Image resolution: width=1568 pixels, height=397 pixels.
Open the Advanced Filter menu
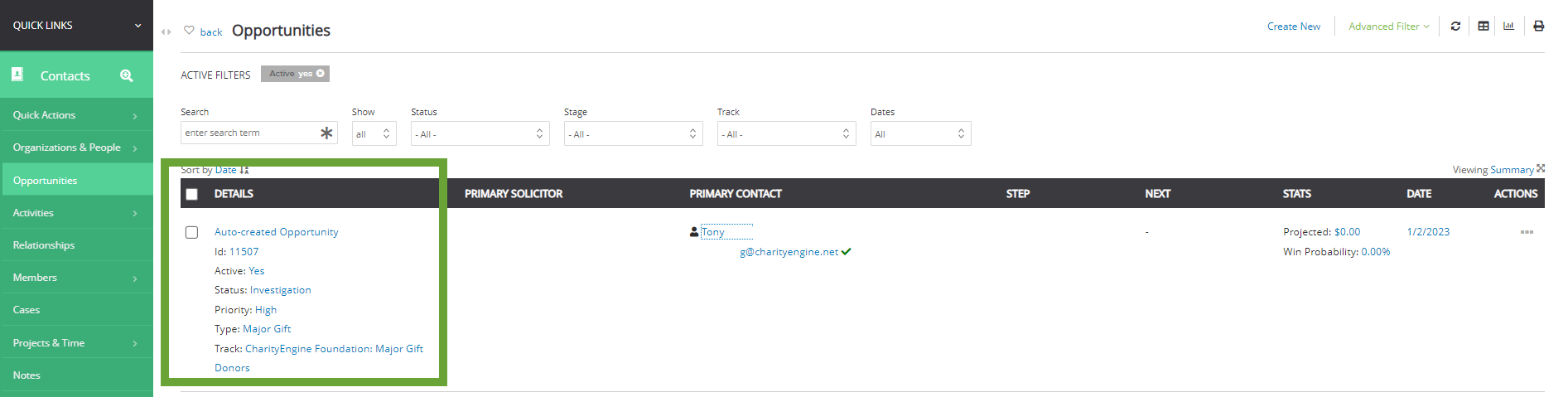pos(1389,27)
